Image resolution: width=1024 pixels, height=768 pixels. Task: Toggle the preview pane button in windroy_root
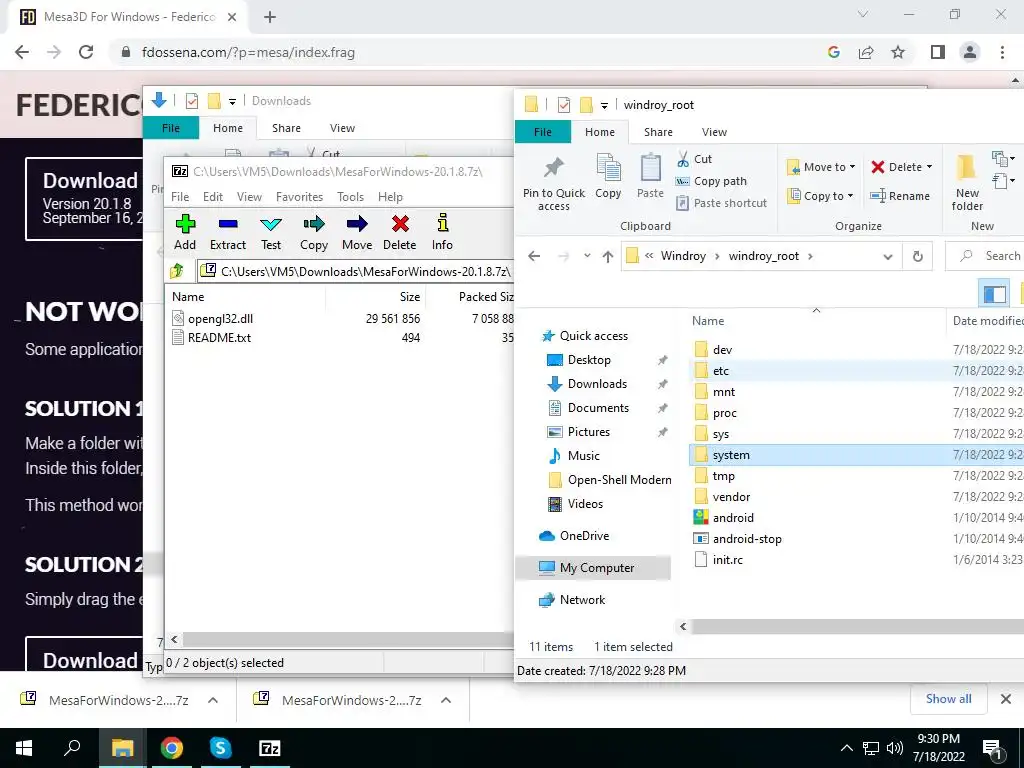pyautogui.click(x=995, y=294)
